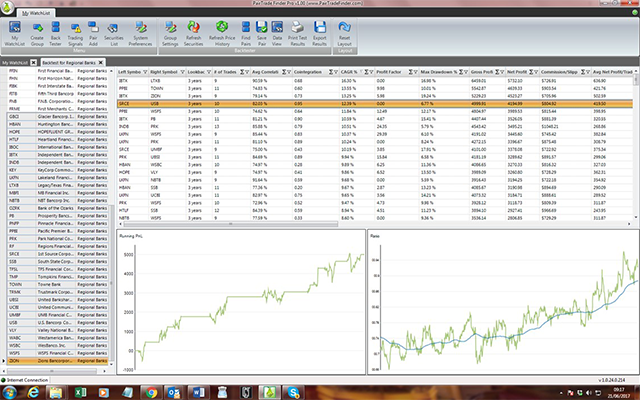
Task: Open filter dropdown on Right Symbol column
Action: [182, 74]
